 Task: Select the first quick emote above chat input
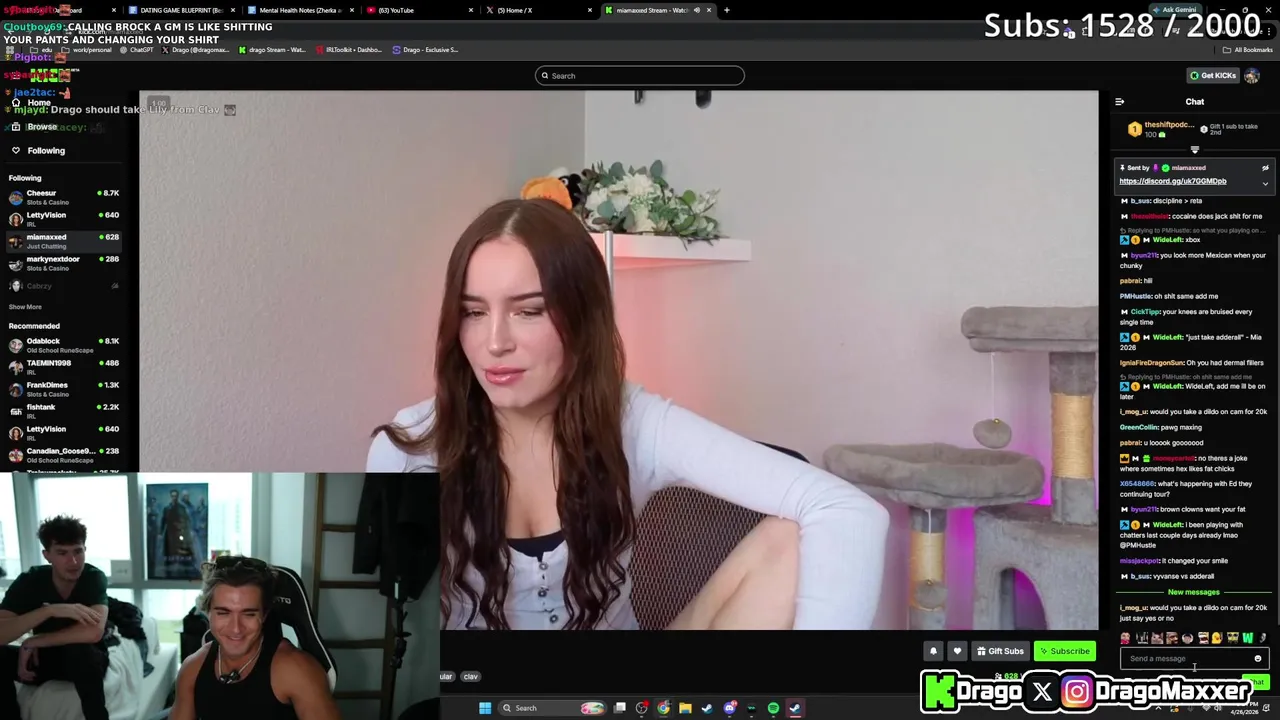(1126, 638)
